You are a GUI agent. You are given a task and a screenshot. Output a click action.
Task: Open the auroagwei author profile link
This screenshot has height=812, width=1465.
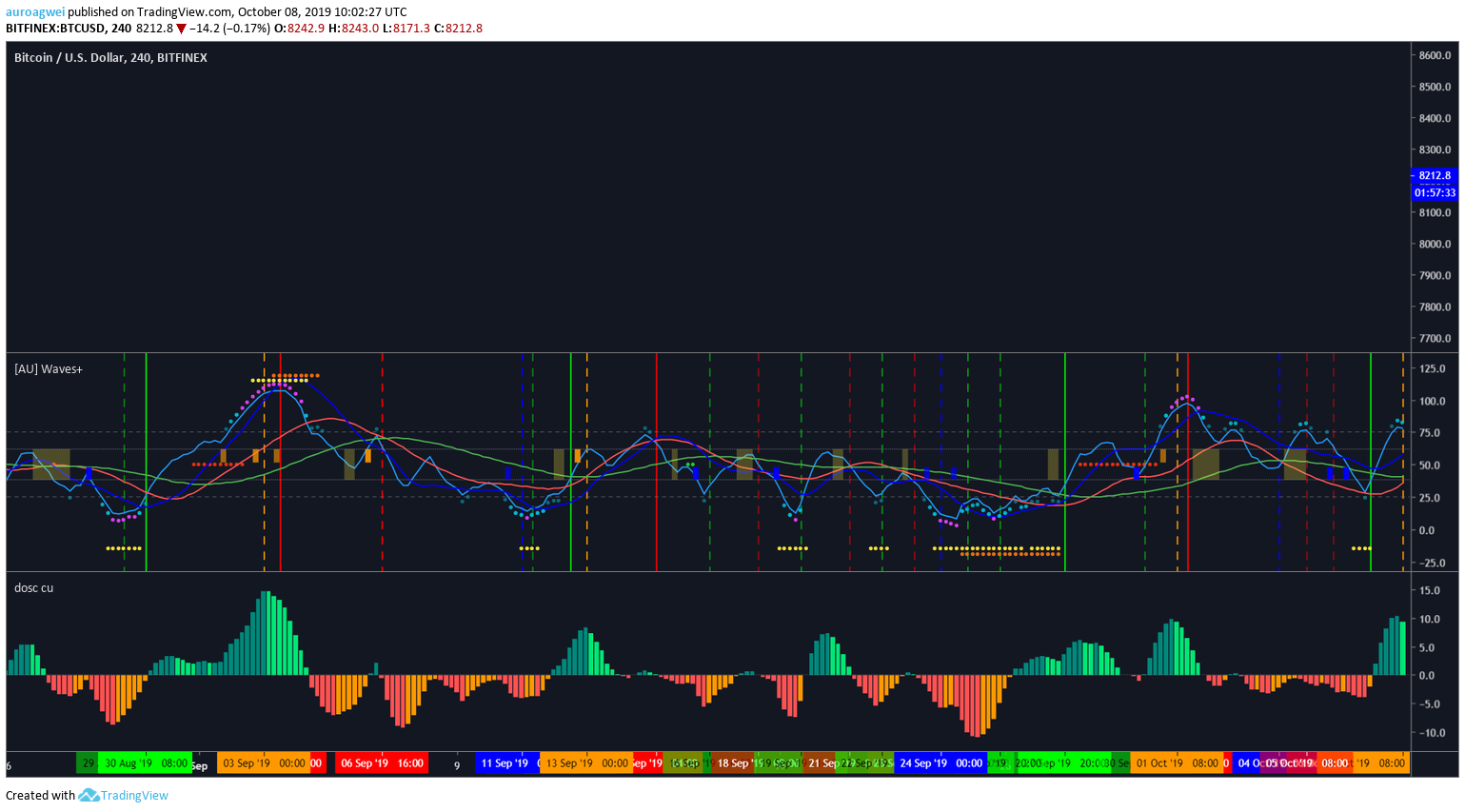pyautogui.click(x=35, y=12)
